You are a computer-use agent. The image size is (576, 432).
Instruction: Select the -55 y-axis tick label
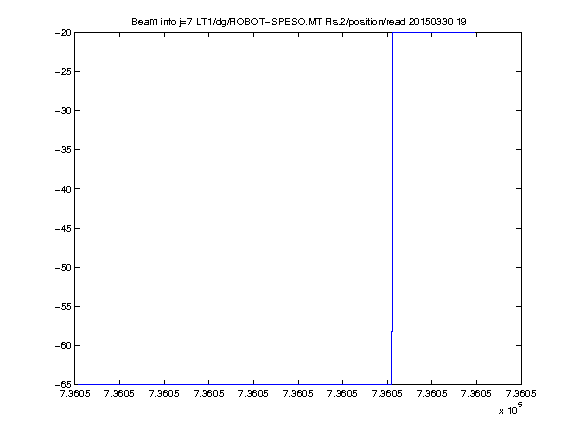(x=62, y=306)
